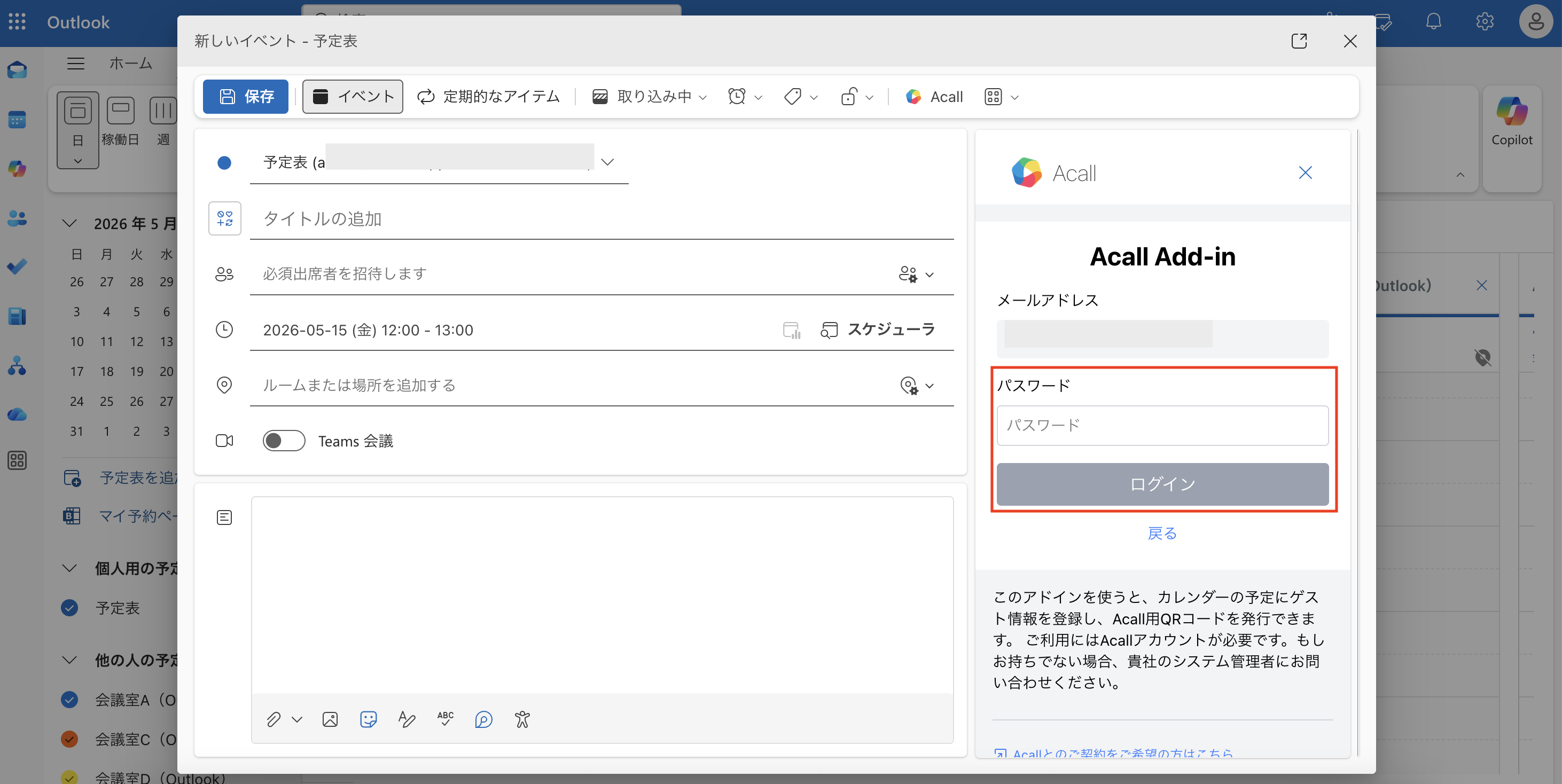Select the イベント type button
This screenshot has height=784, width=1562.
tap(353, 97)
